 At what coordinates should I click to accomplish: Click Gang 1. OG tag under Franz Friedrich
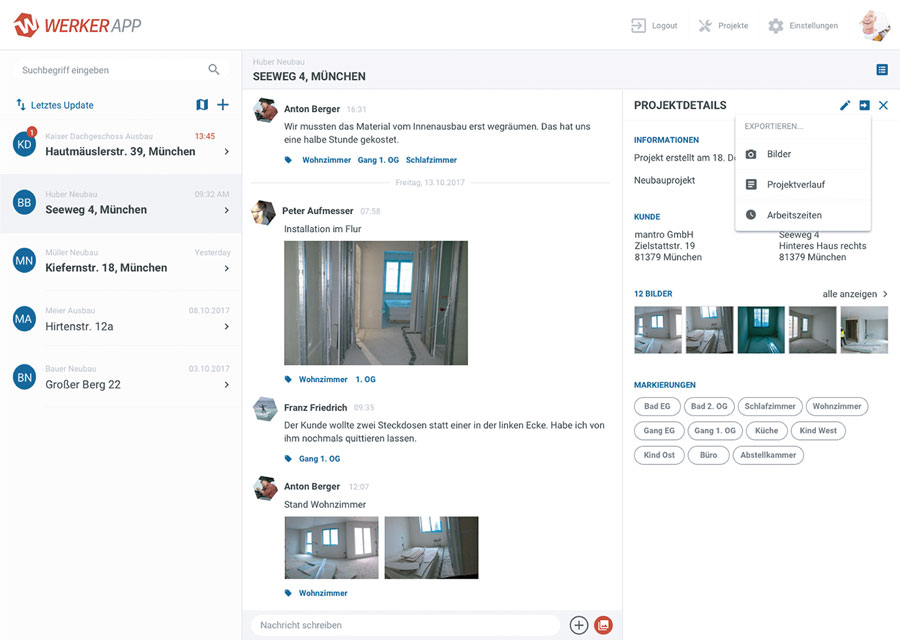click(319, 459)
